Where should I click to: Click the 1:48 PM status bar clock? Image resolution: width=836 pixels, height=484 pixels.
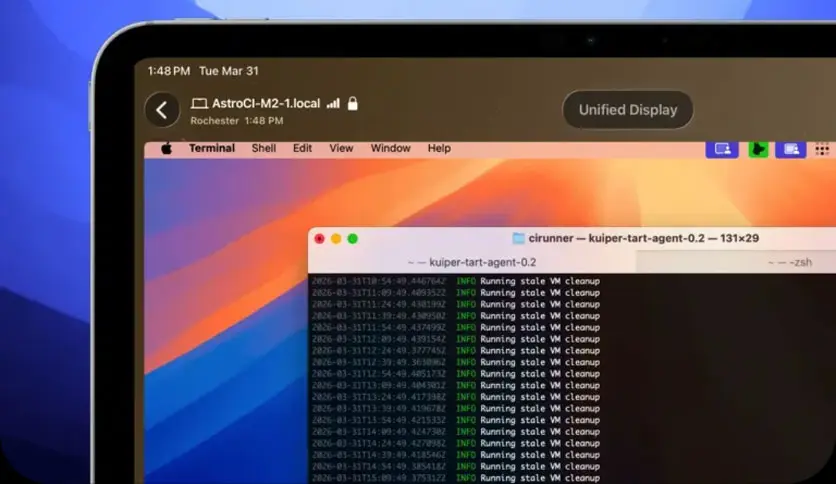[x=168, y=71]
